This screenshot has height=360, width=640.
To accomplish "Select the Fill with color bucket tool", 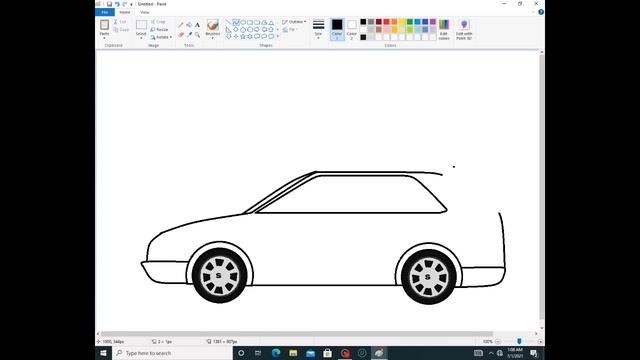I will click(189, 25).
